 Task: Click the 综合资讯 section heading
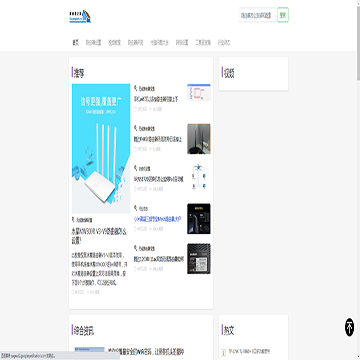[84, 330]
